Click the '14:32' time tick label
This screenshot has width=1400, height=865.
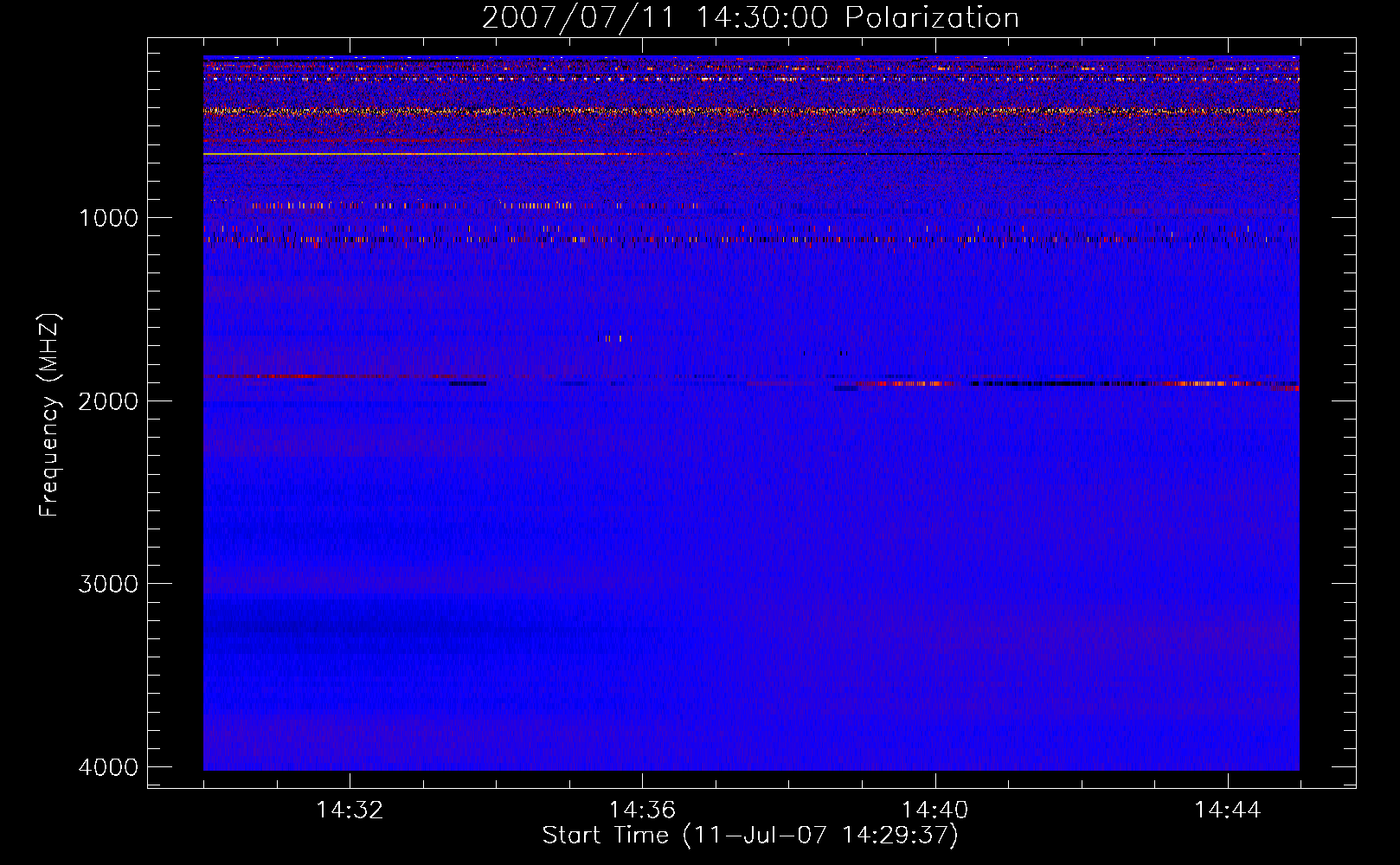[x=350, y=811]
